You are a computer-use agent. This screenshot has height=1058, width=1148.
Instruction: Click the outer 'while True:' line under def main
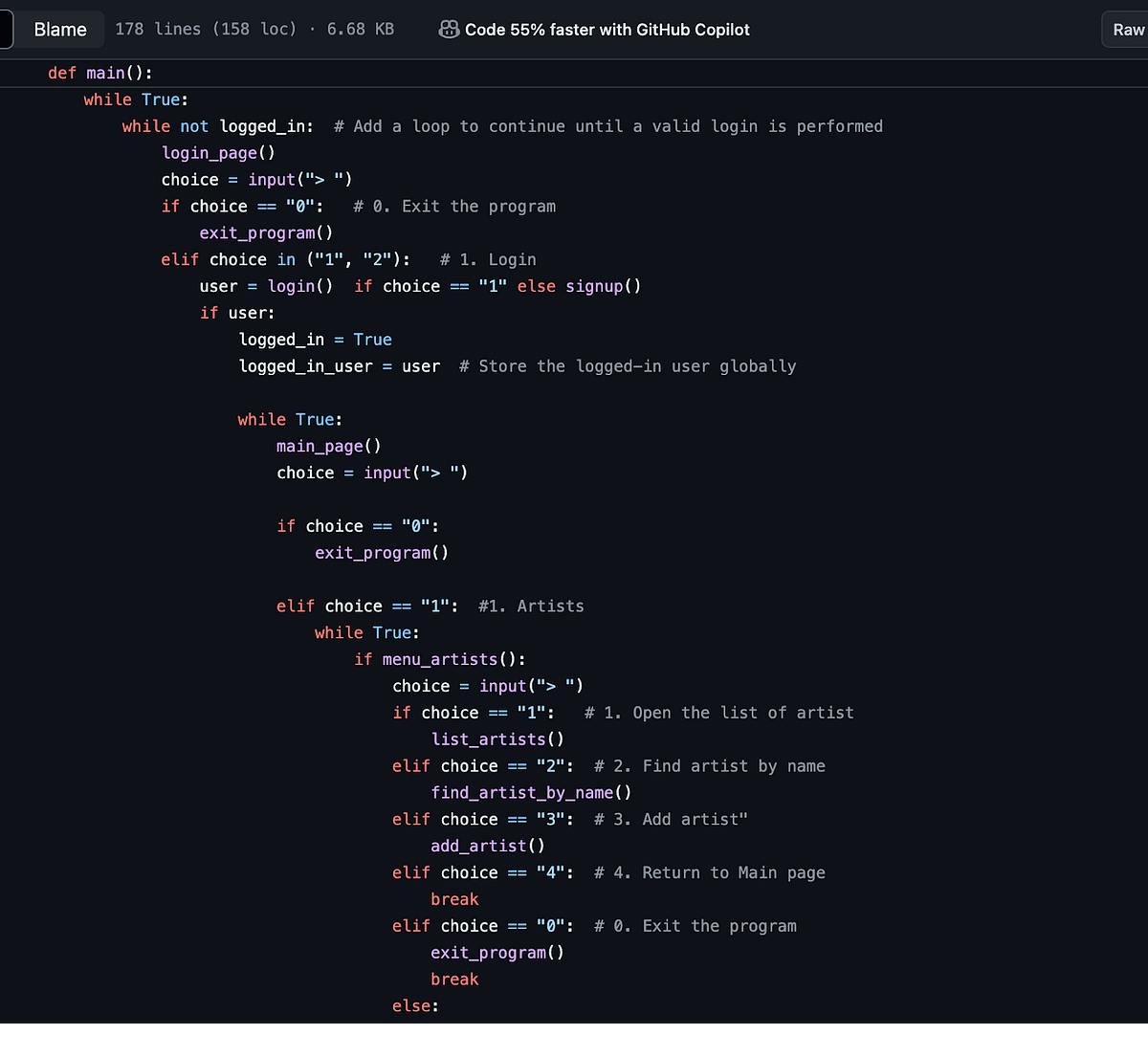(x=136, y=99)
